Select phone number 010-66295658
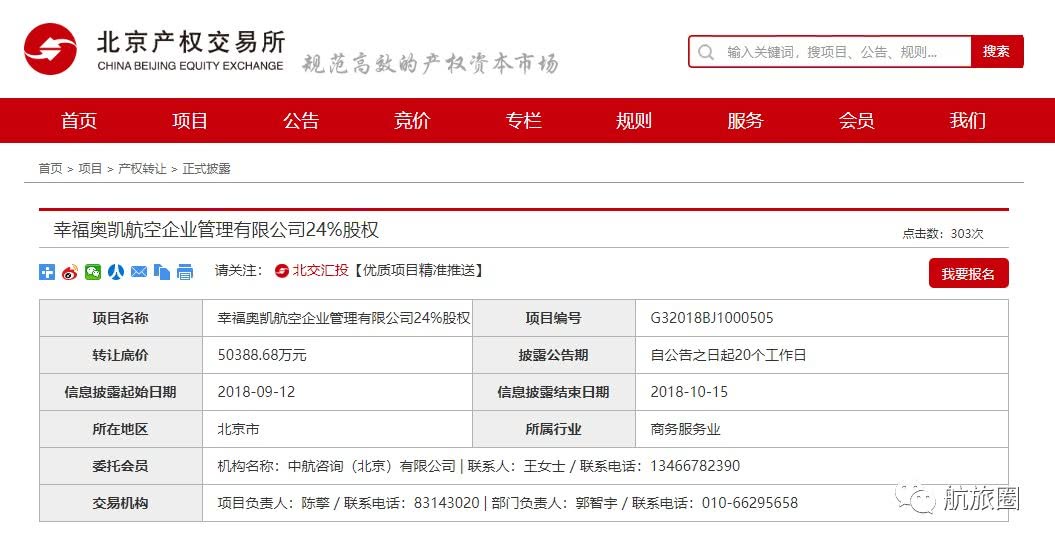 coord(750,503)
